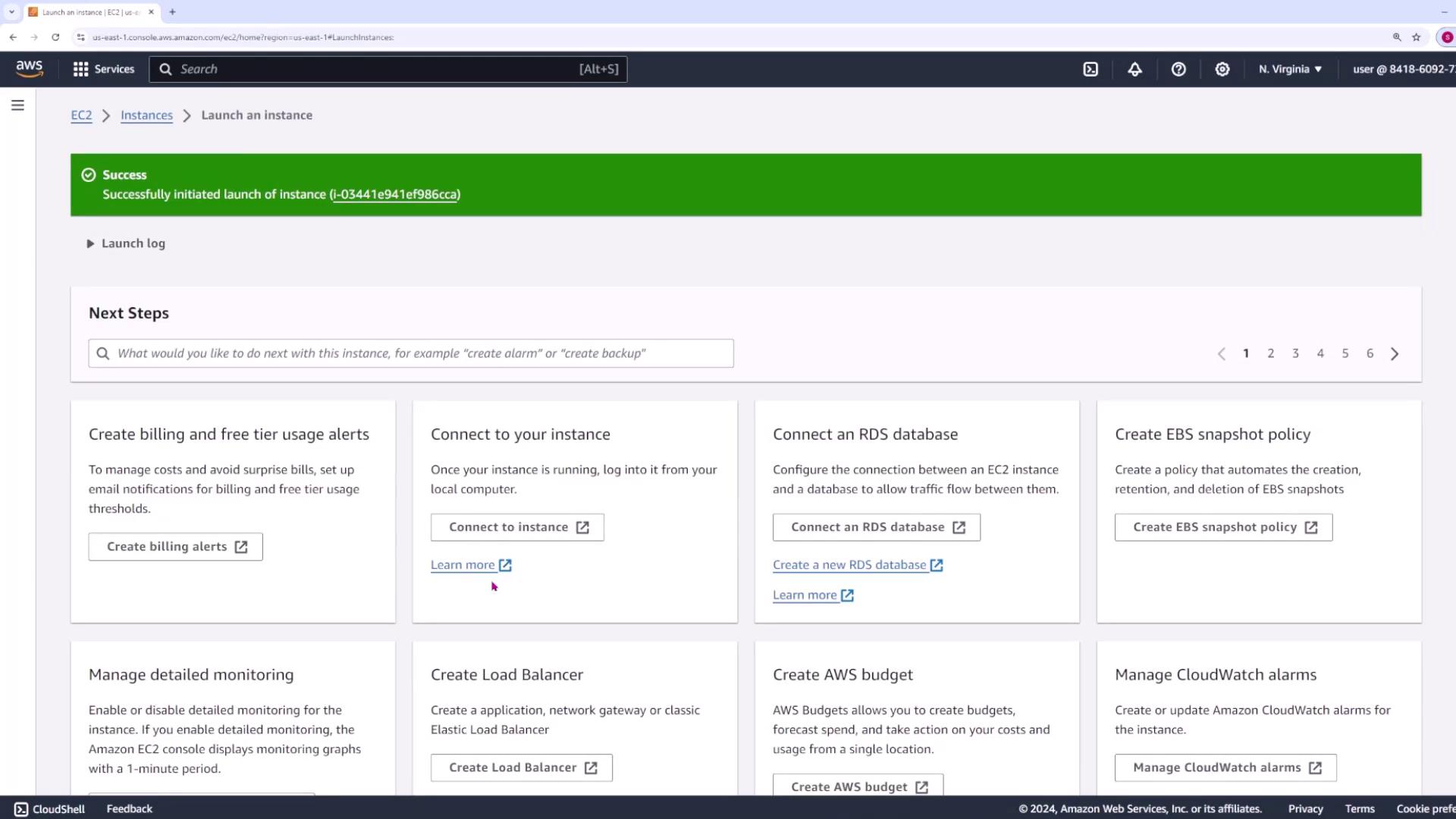Open the N. Virginia region dropdown

coord(1290,69)
